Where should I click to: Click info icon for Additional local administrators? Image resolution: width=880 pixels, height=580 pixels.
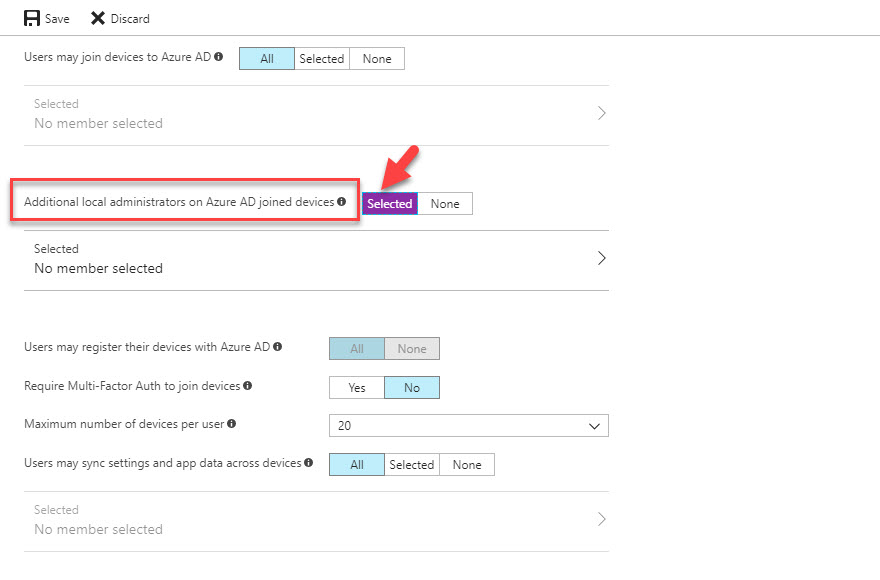[341, 202]
